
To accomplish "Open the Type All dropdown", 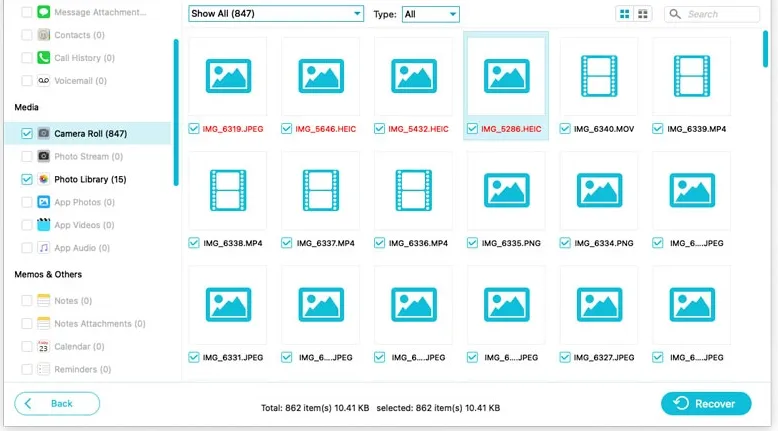I will click(x=431, y=14).
